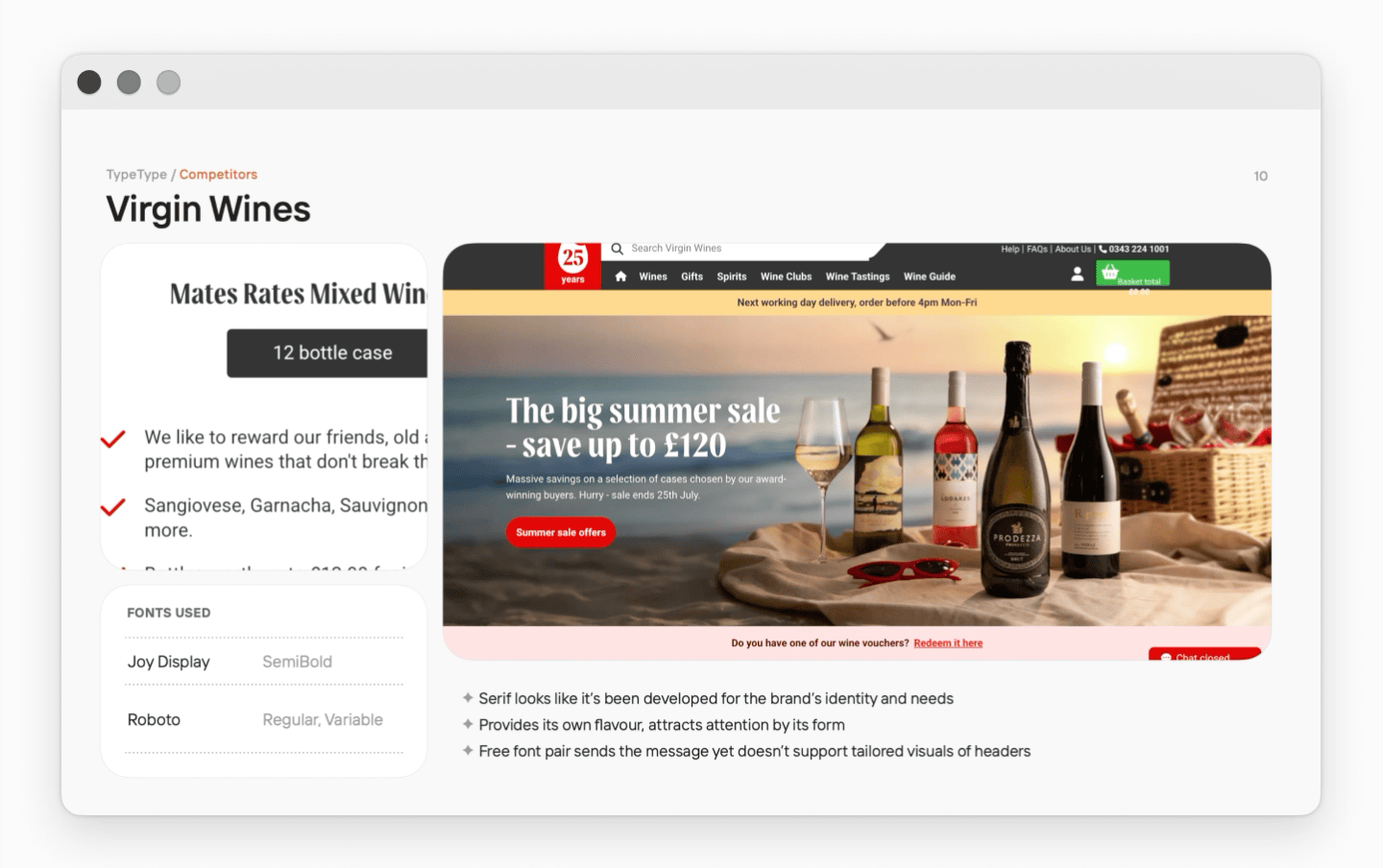
Task: Click 'Do you have one of our wine vouchers?'
Action: (x=820, y=643)
